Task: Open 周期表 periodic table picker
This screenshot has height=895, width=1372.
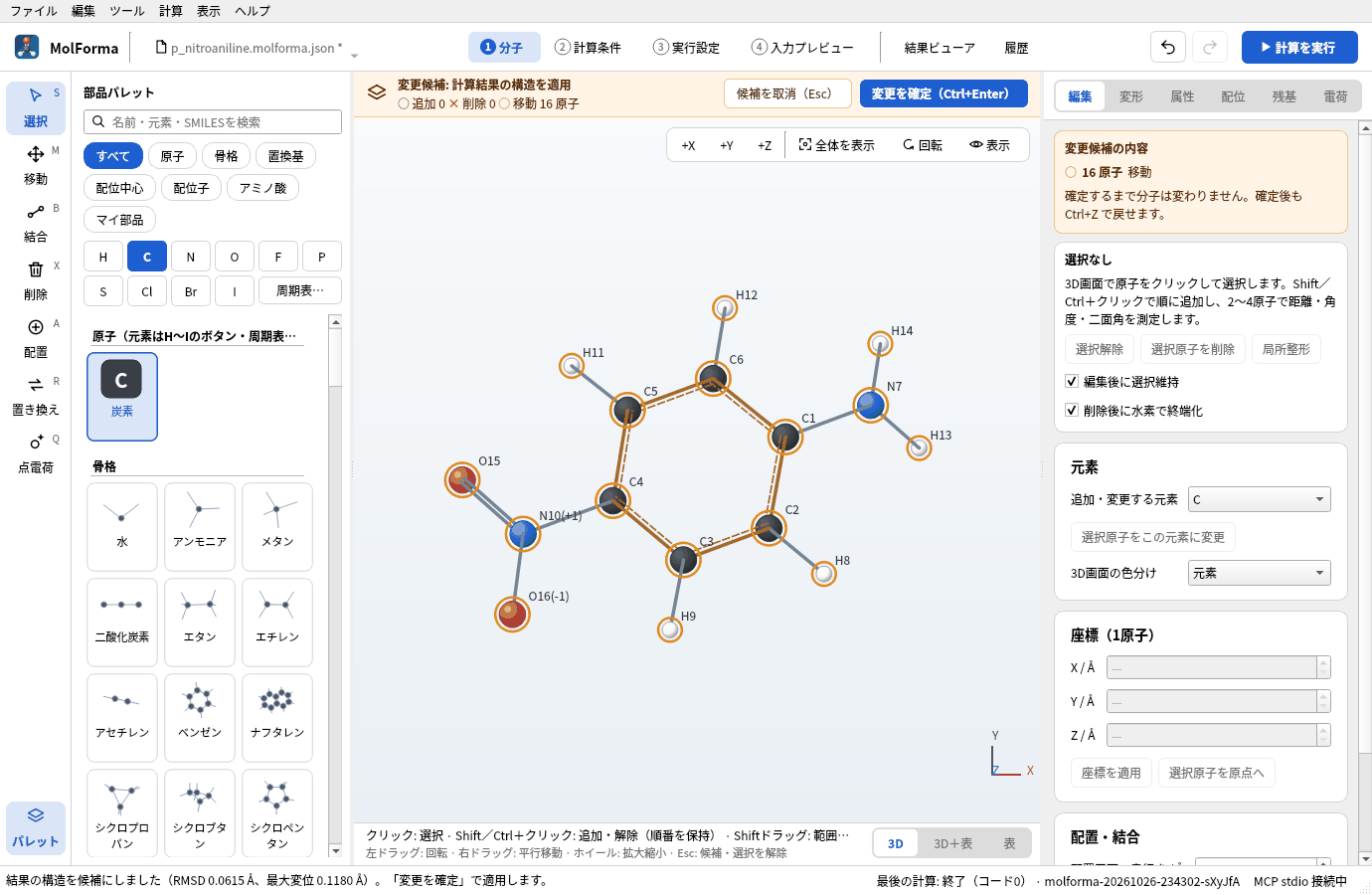Action: tap(300, 291)
